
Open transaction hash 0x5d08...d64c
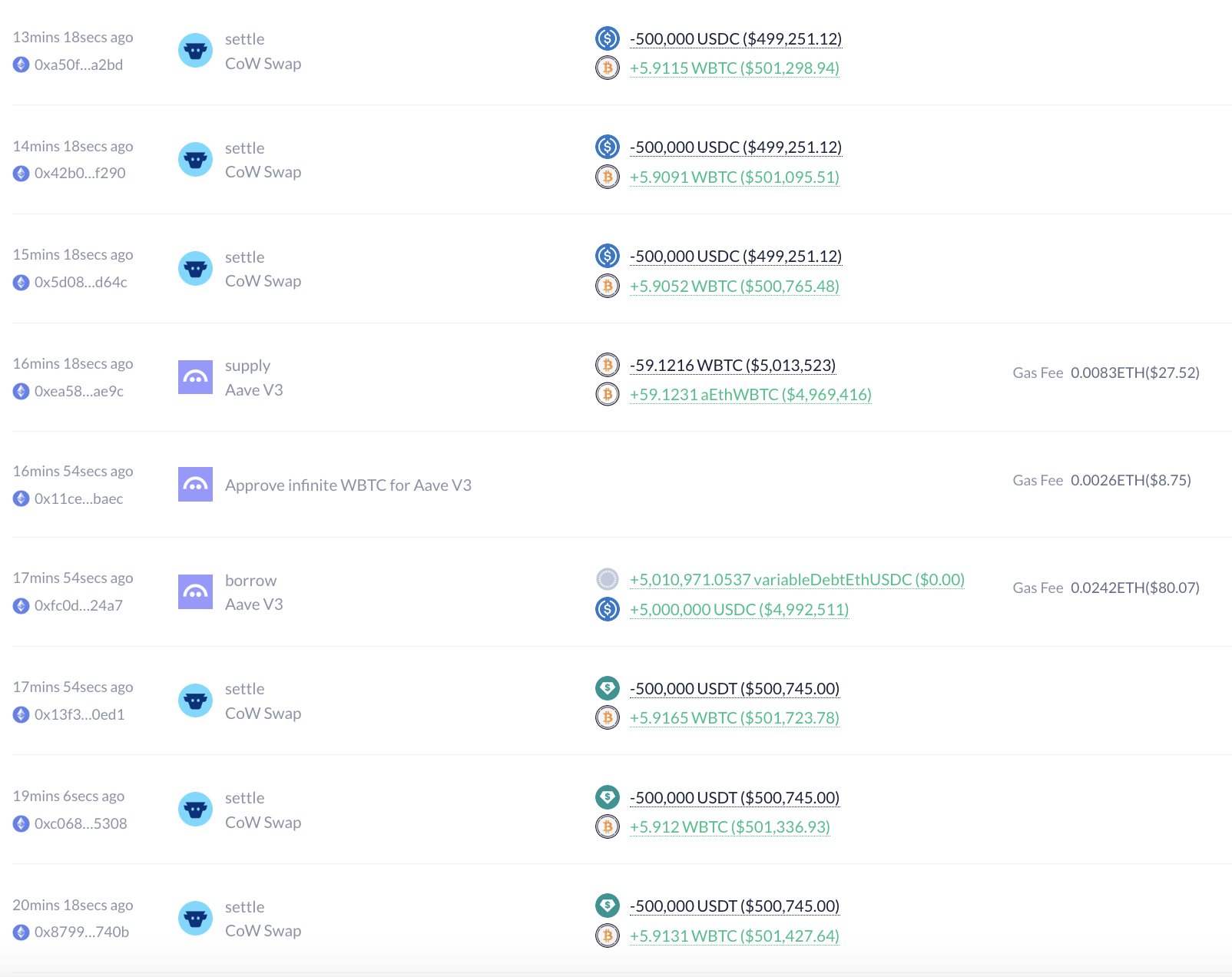(81, 282)
